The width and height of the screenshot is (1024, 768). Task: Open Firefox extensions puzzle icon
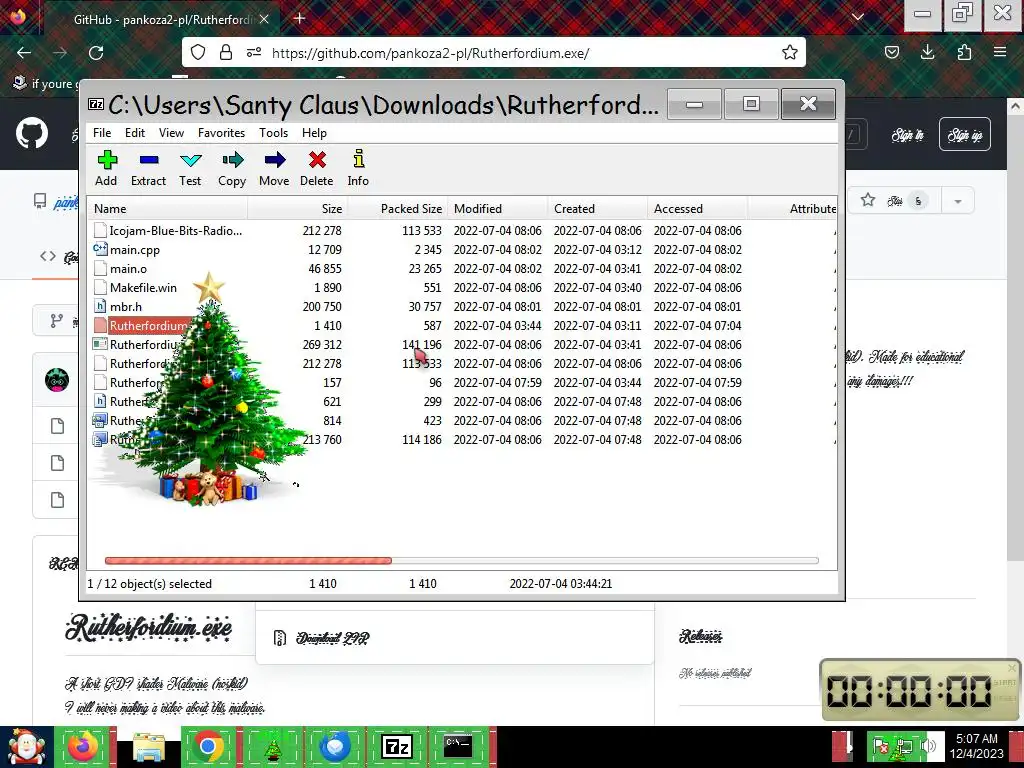[x=964, y=53]
